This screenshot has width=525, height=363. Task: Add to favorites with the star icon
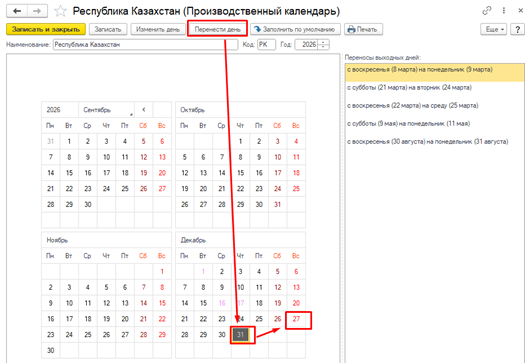(x=60, y=11)
